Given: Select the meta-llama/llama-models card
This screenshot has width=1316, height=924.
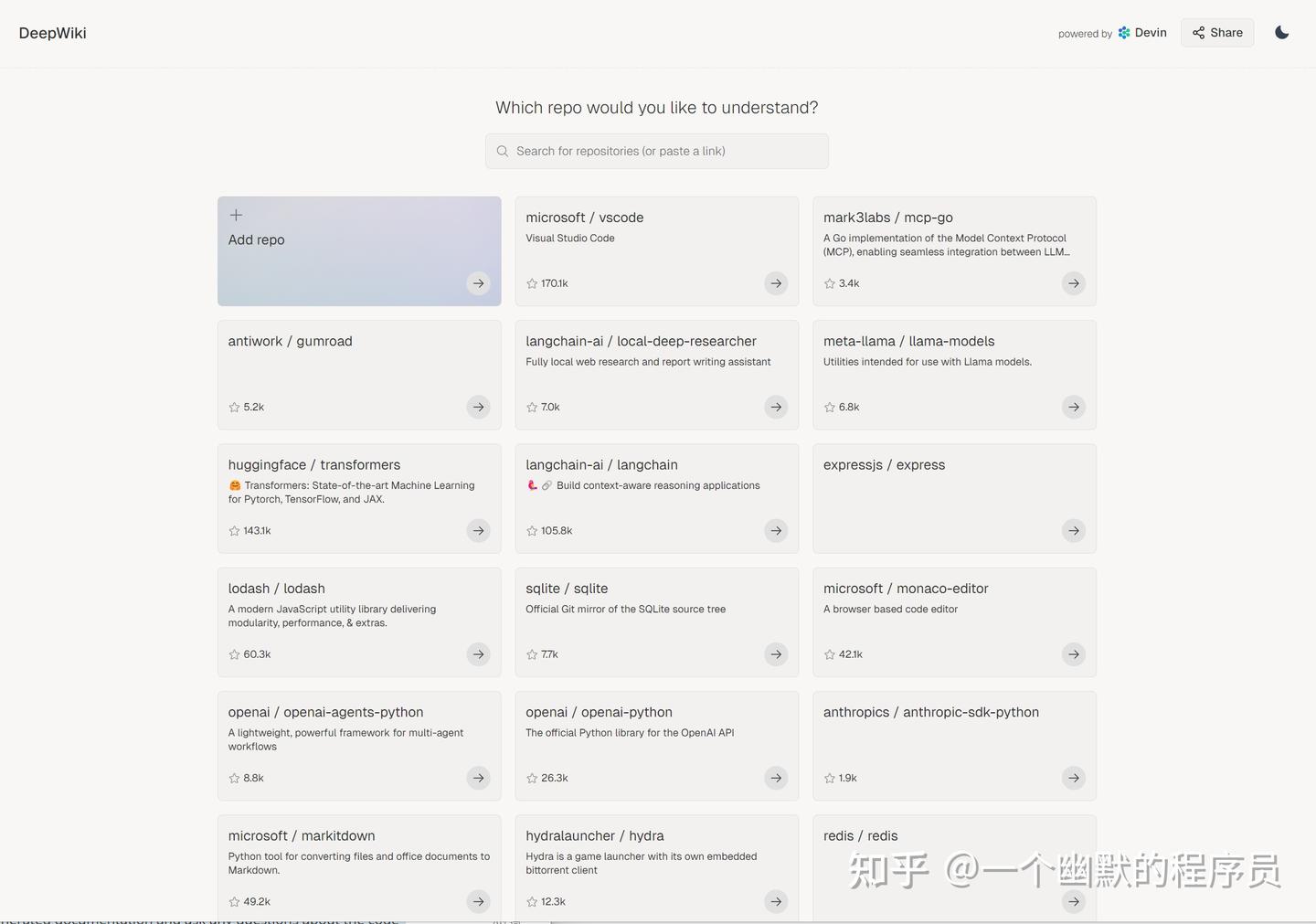Looking at the screenshot, I should (x=954, y=374).
